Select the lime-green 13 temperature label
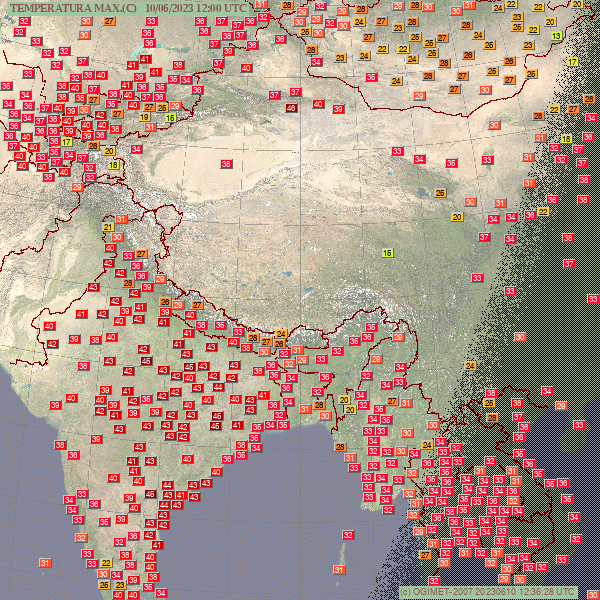This screenshot has width=600, height=600. pyautogui.click(x=556, y=36)
